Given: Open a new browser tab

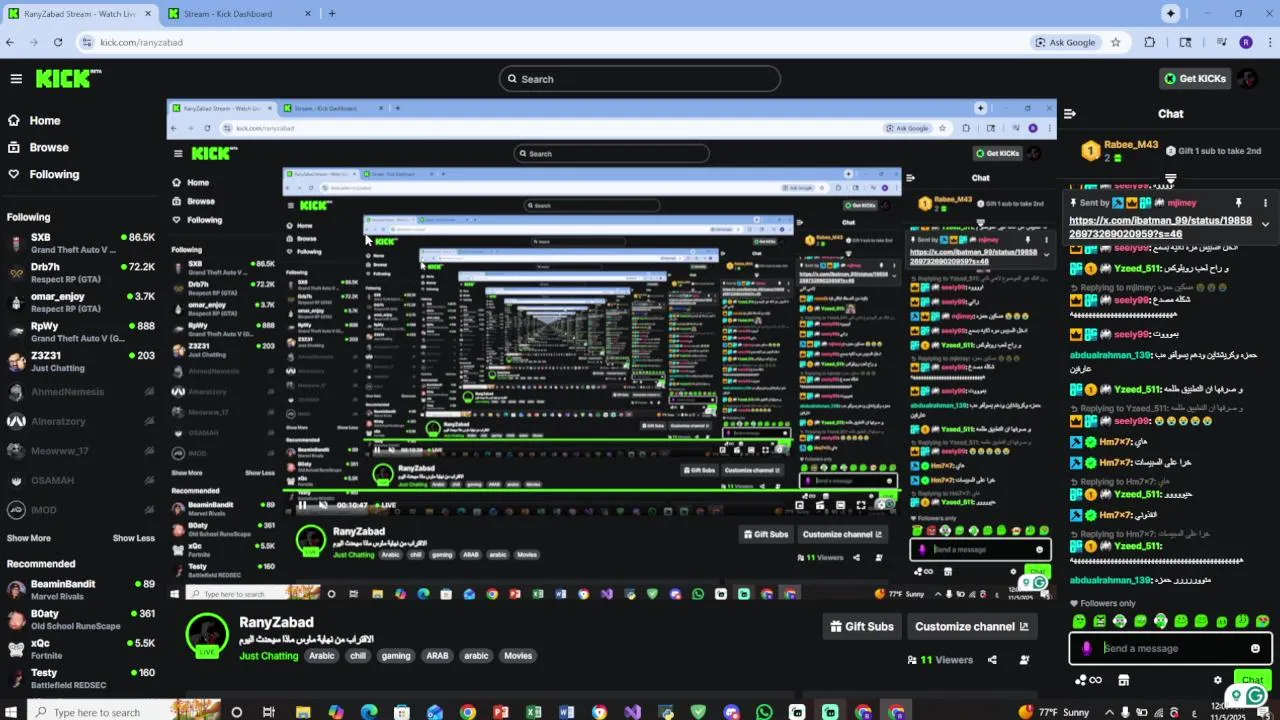Looking at the screenshot, I should (x=332, y=14).
